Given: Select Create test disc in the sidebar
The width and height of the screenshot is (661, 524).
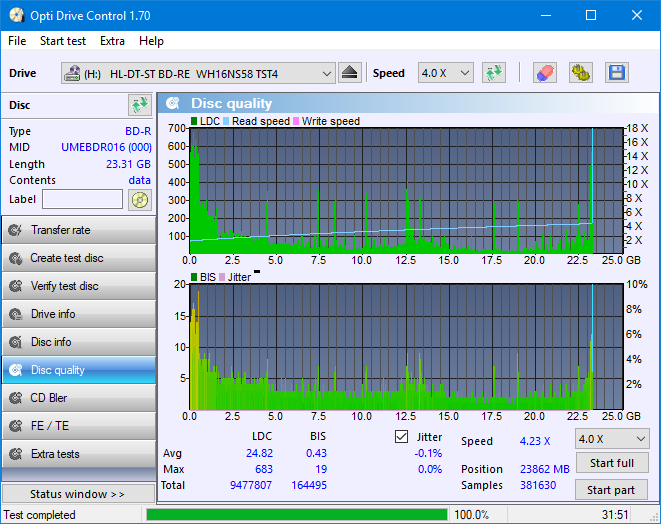Looking at the screenshot, I should click(79, 258).
